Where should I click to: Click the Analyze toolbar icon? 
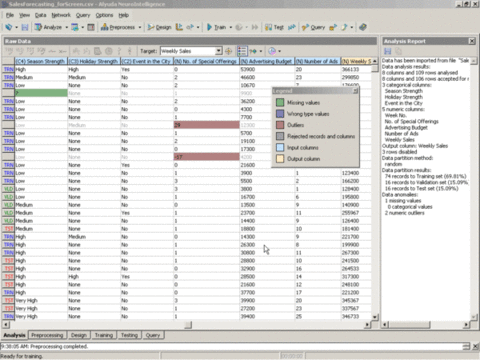48,27
